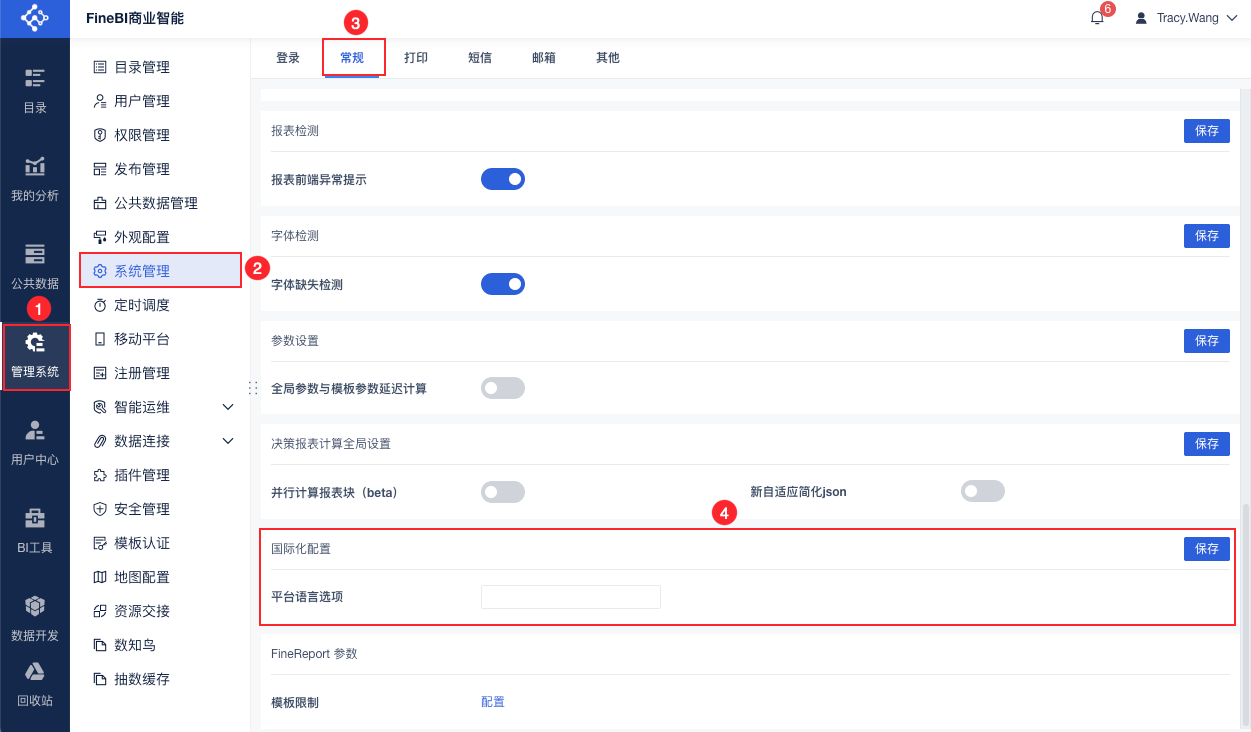Switch to the 常规 tab
1251x732 pixels.
352,58
